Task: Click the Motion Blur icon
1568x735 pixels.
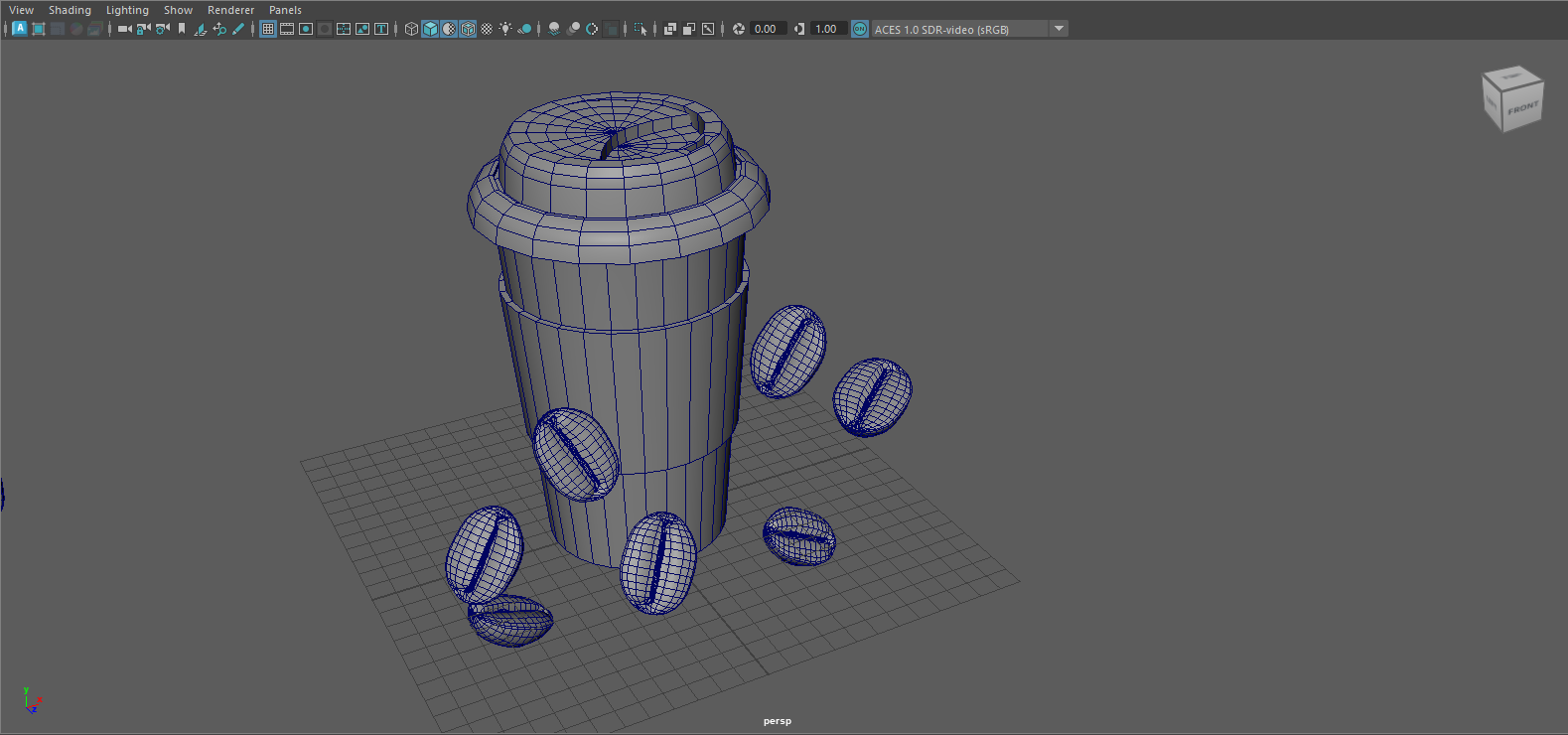Action: click(x=573, y=29)
